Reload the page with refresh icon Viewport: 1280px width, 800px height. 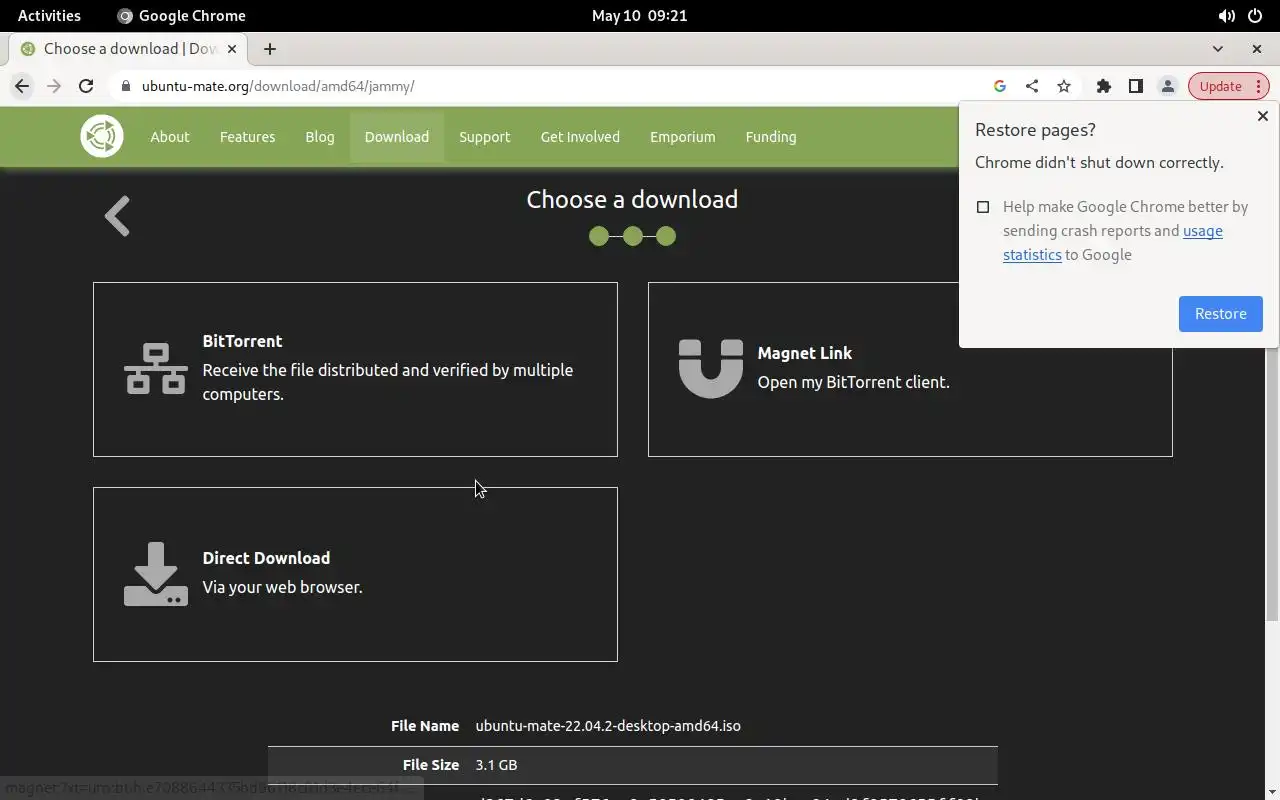point(86,86)
